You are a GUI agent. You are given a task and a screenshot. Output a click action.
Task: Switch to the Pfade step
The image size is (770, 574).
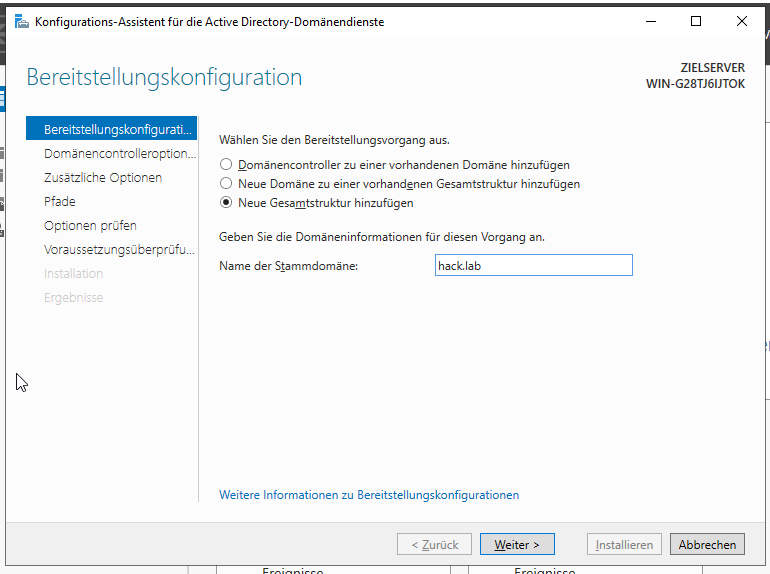coord(60,202)
